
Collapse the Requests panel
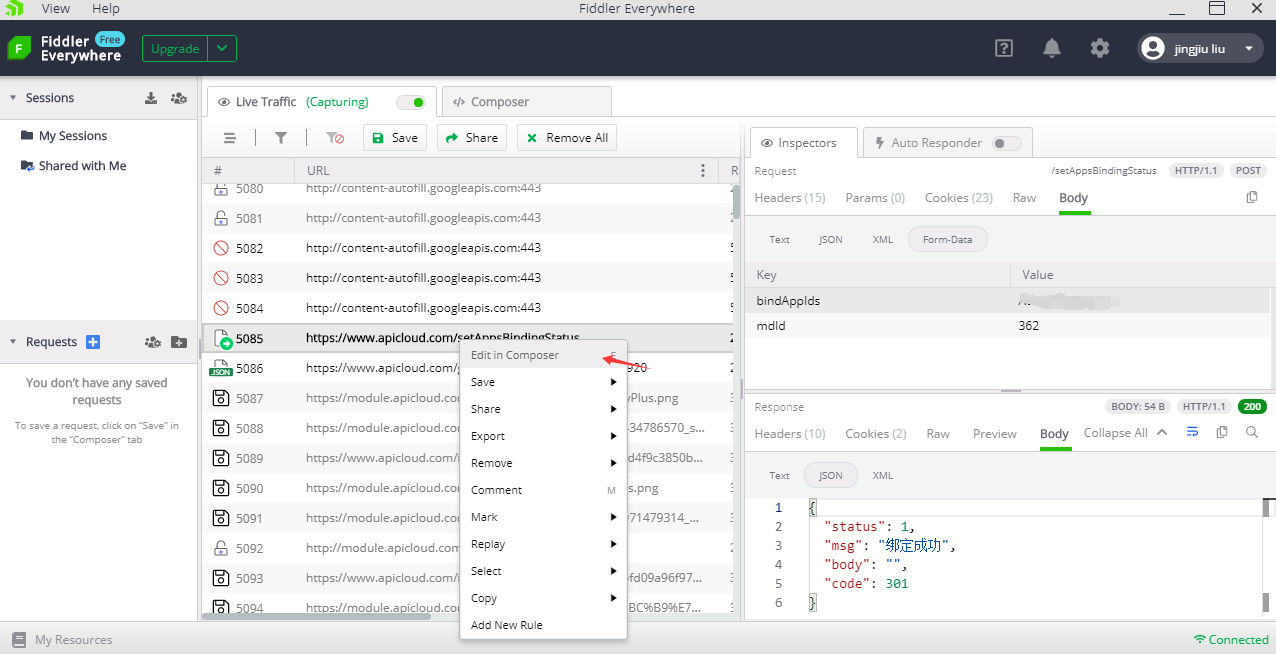(13, 342)
